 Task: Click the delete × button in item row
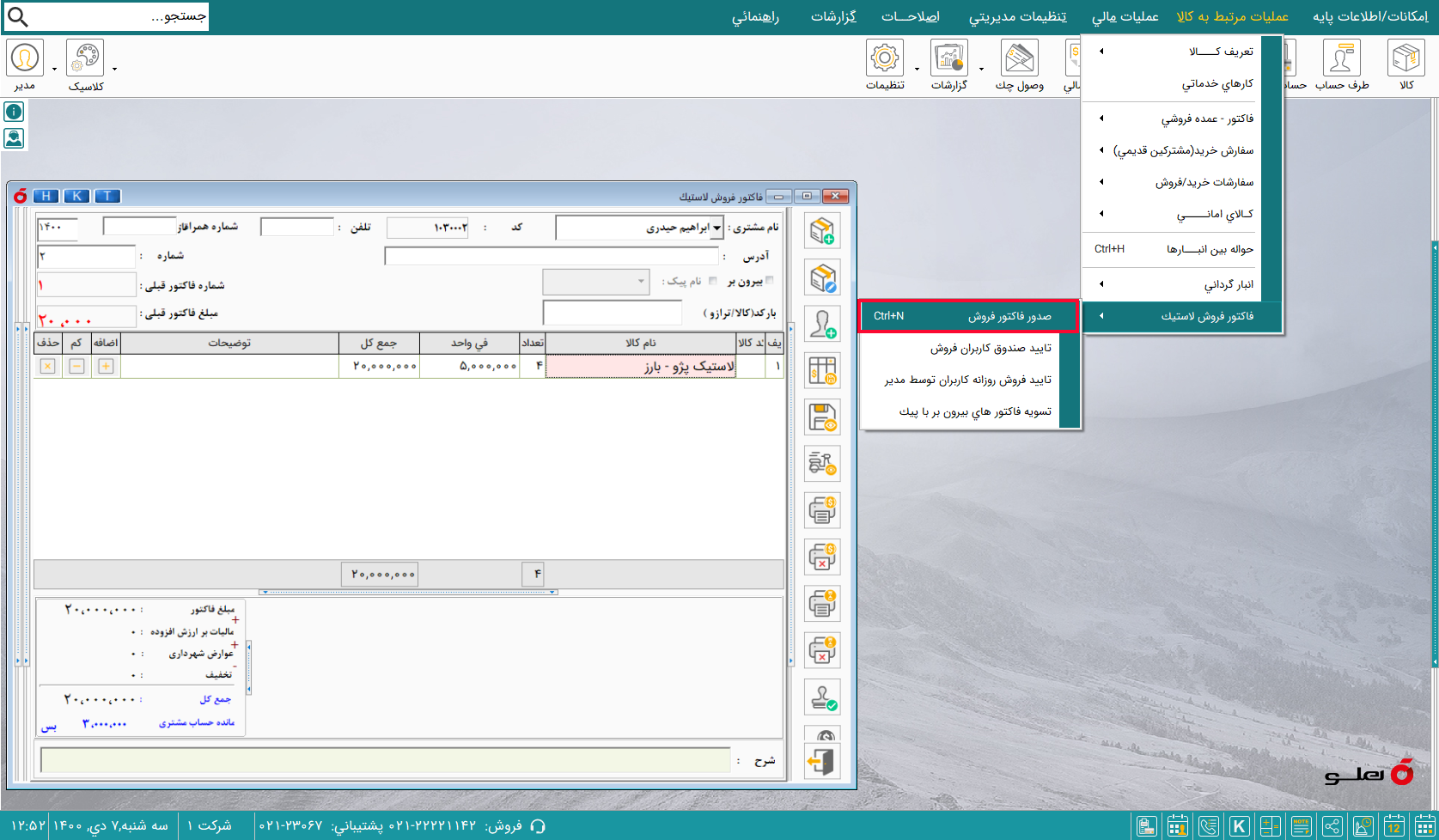(48, 367)
